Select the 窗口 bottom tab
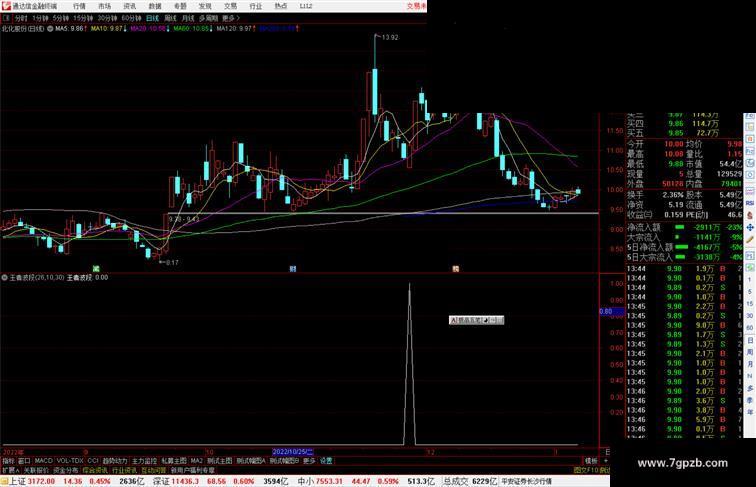 pyautogui.click(x=24, y=461)
